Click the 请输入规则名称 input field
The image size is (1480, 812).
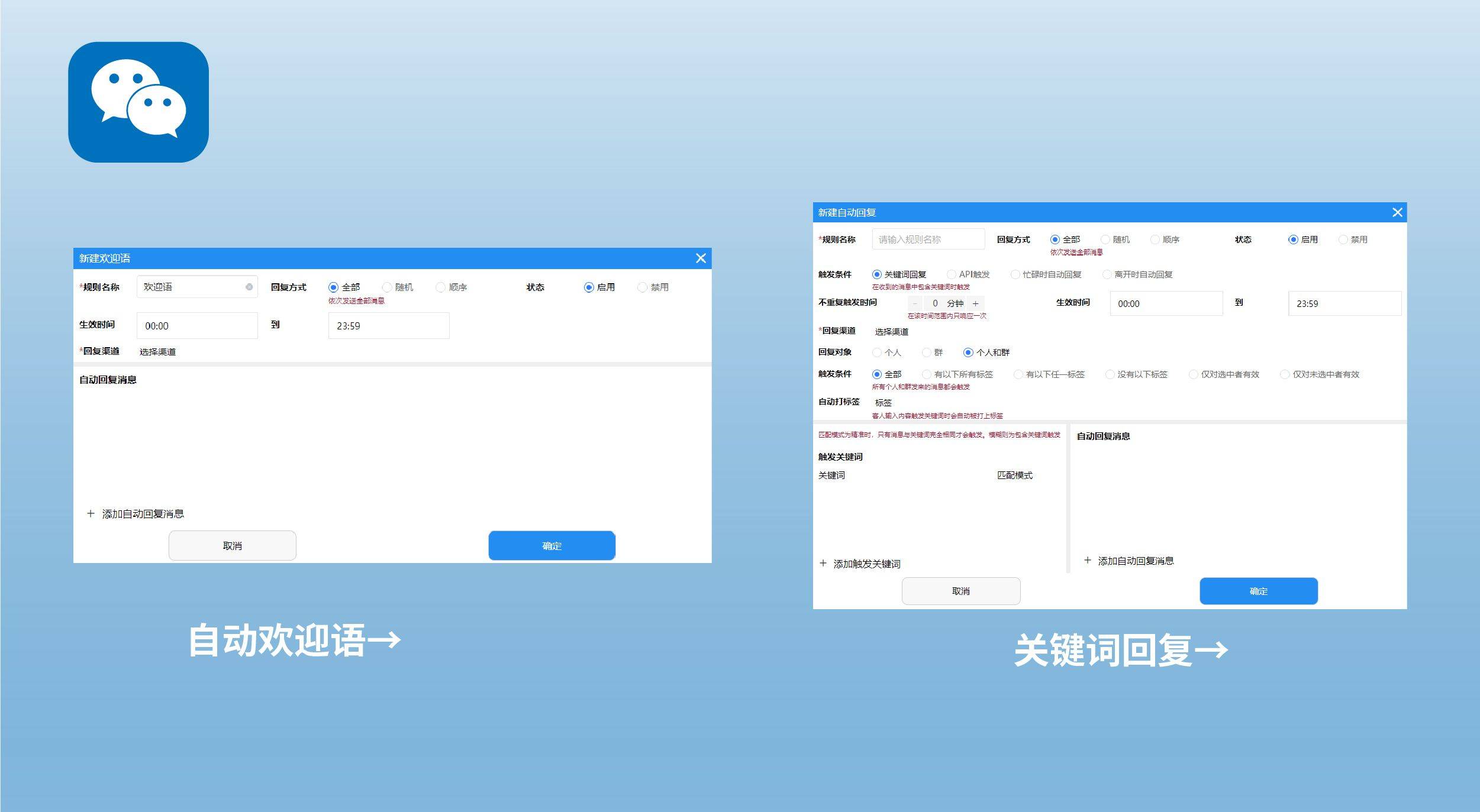coord(928,240)
